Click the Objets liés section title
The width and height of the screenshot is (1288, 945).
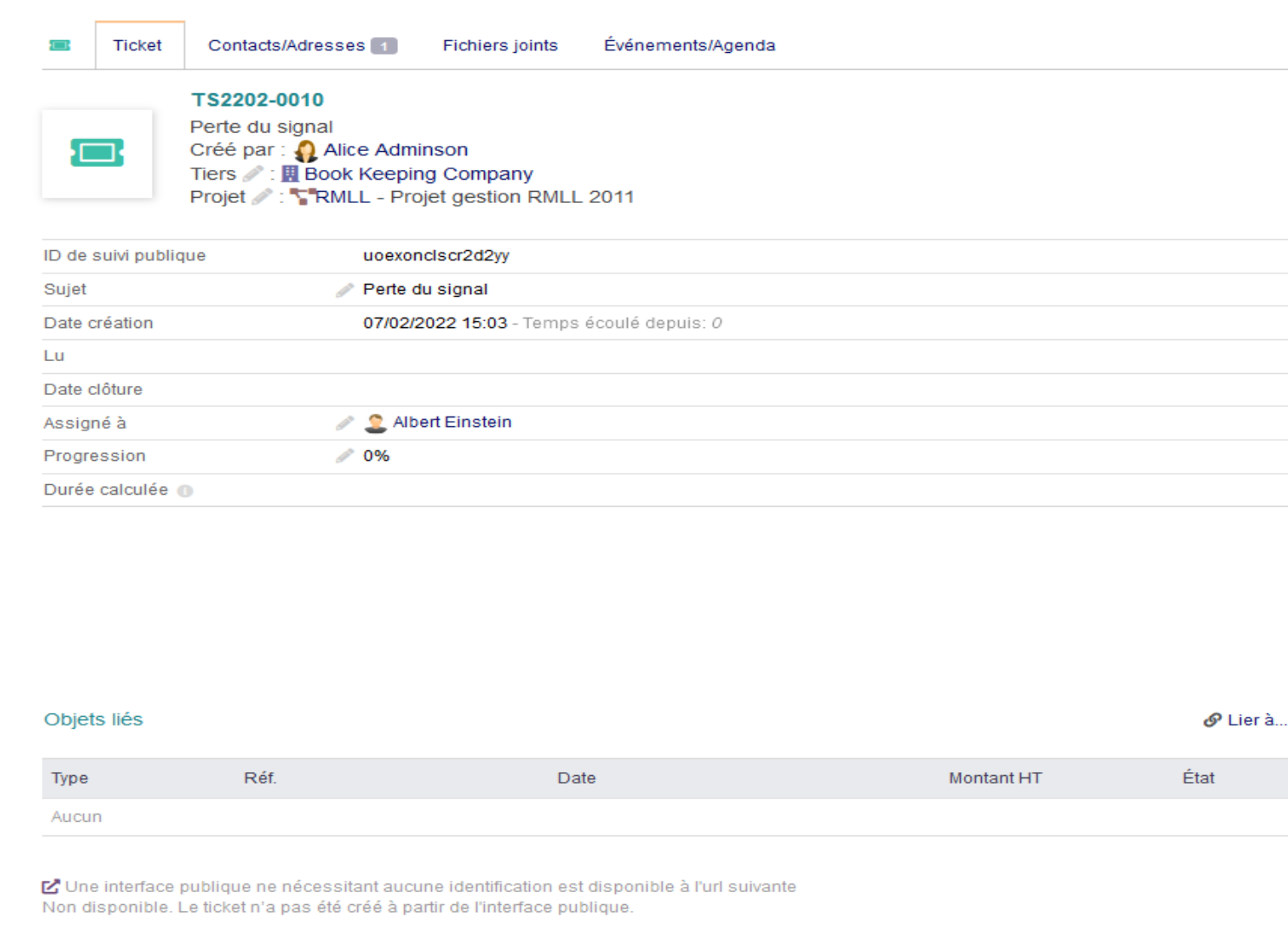94,719
